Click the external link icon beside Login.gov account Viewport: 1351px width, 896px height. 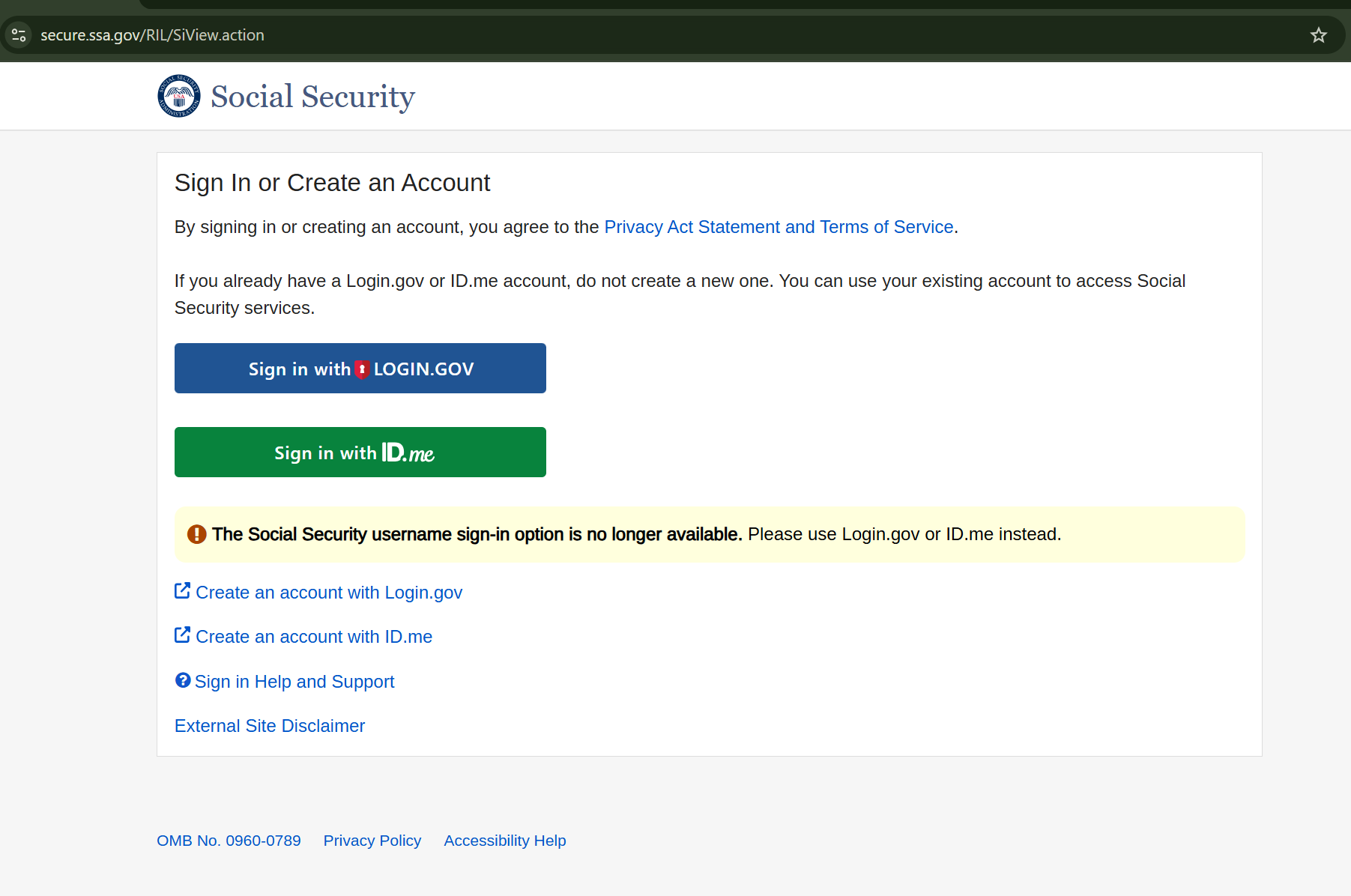click(182, 591)
